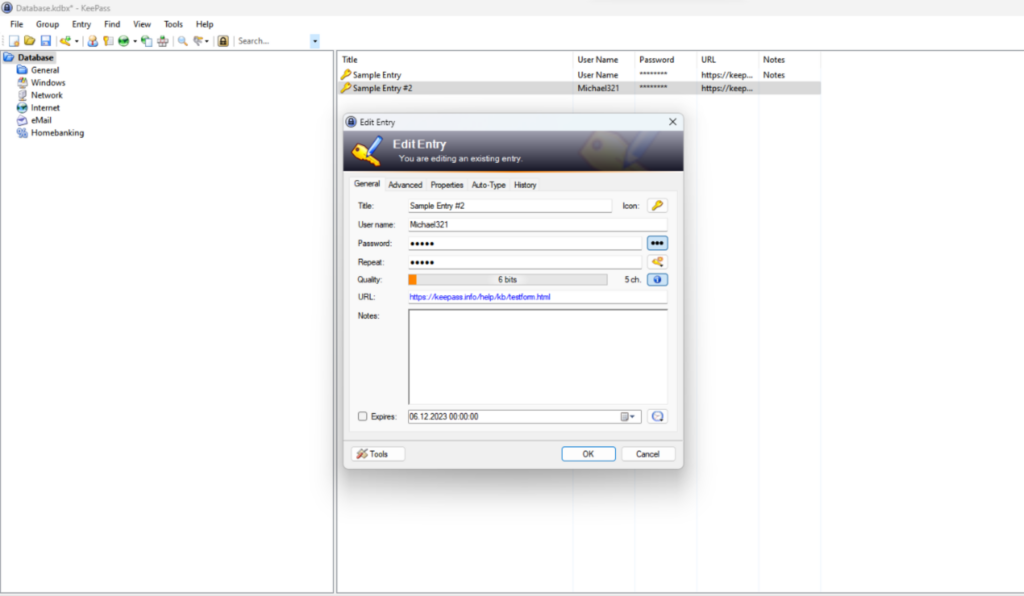
Task: Open the password generator key icon
Action: [658, 262]
